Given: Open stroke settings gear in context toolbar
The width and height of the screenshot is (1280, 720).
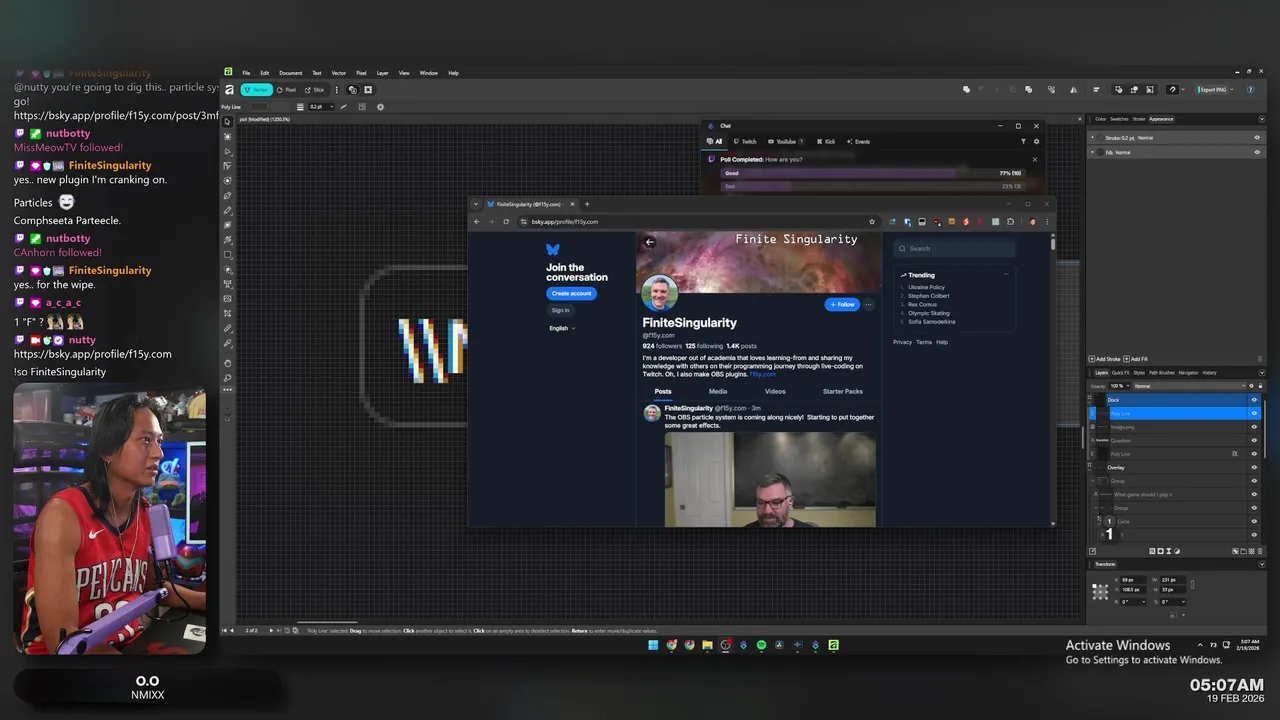Looking at the screenshot, I should point(380,107).
